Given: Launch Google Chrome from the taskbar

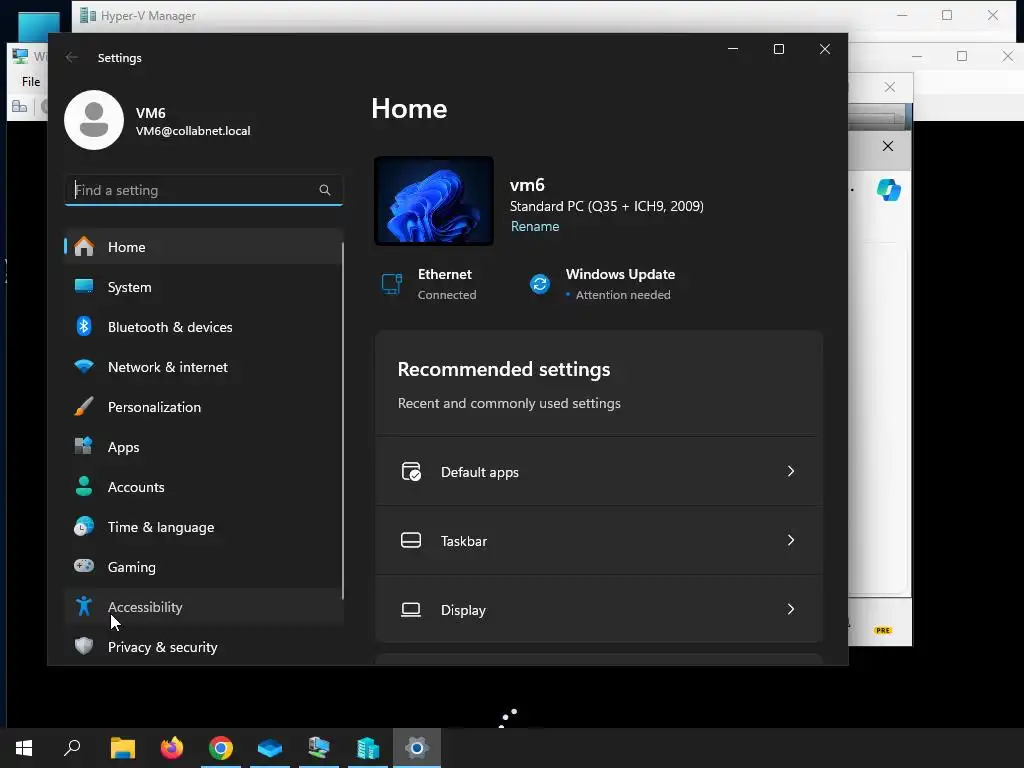Looking at the screenshot, I should [x=221, y=748].
